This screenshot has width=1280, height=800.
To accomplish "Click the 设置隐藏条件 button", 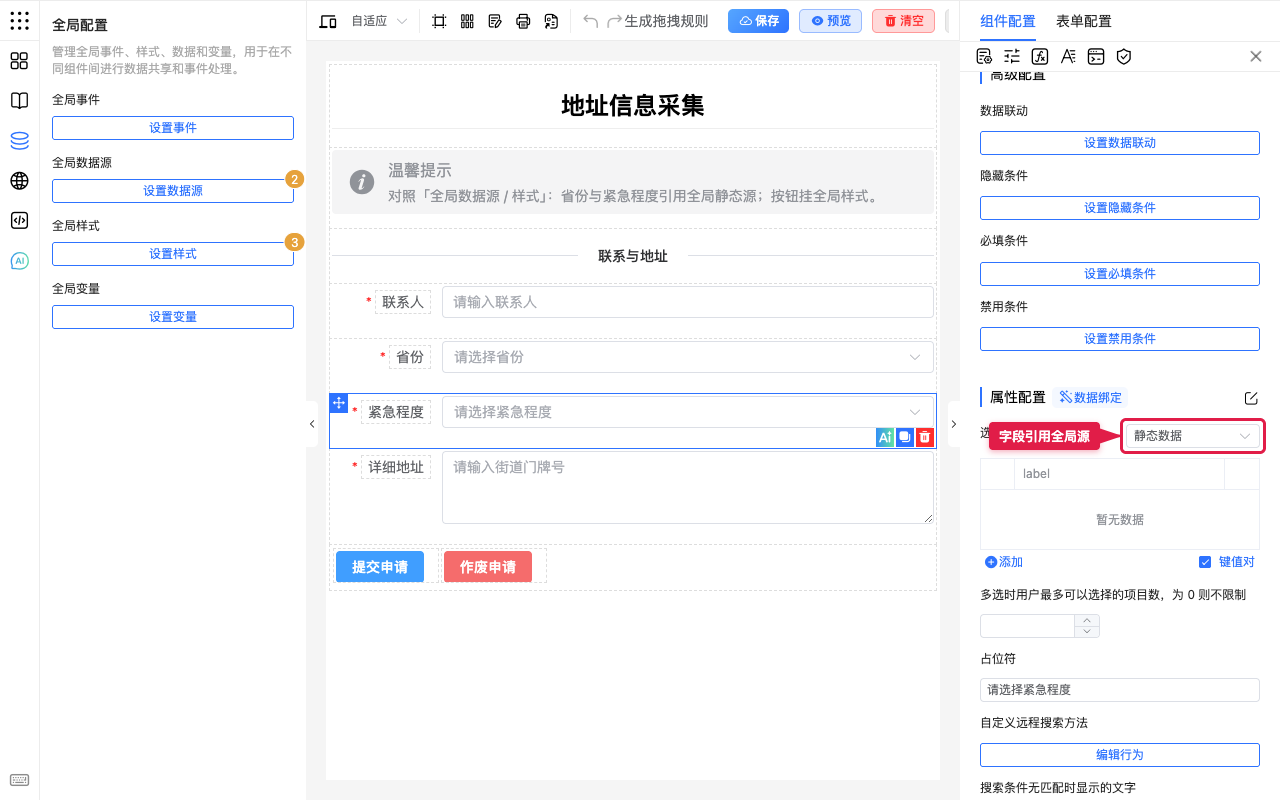I will pyautogui.click(x=1120, y=208).
